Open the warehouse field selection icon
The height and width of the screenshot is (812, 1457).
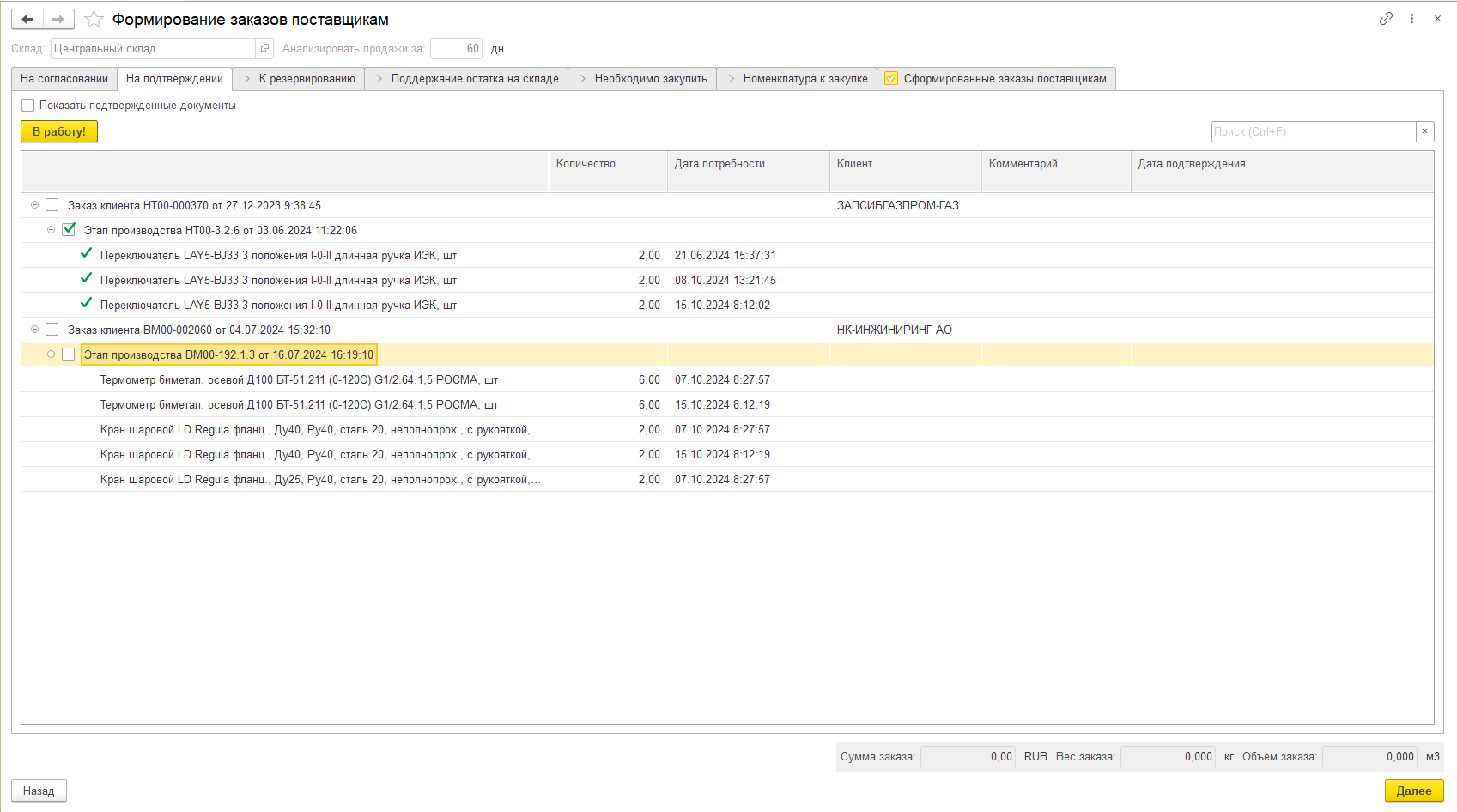point(264,49)
